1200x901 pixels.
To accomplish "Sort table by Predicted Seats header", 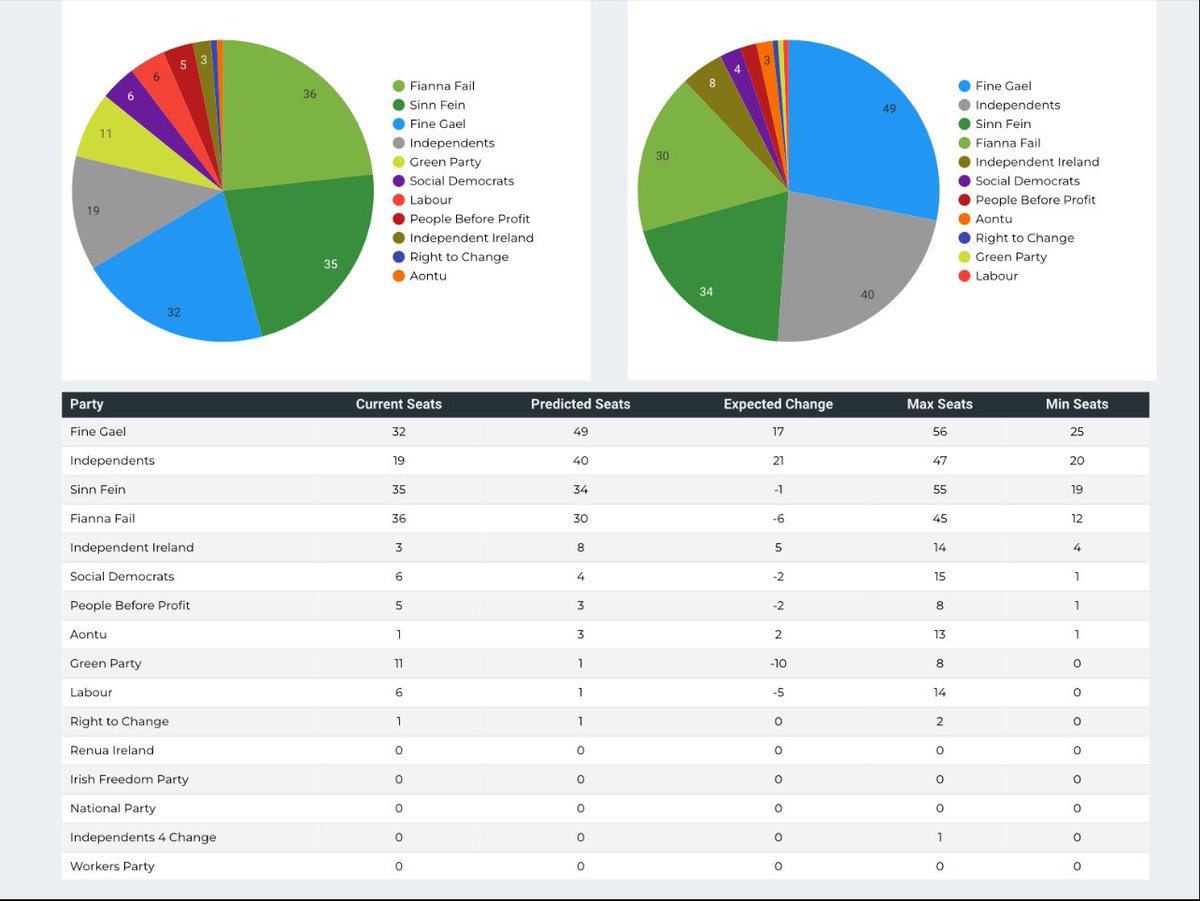I will pos(580,404).
